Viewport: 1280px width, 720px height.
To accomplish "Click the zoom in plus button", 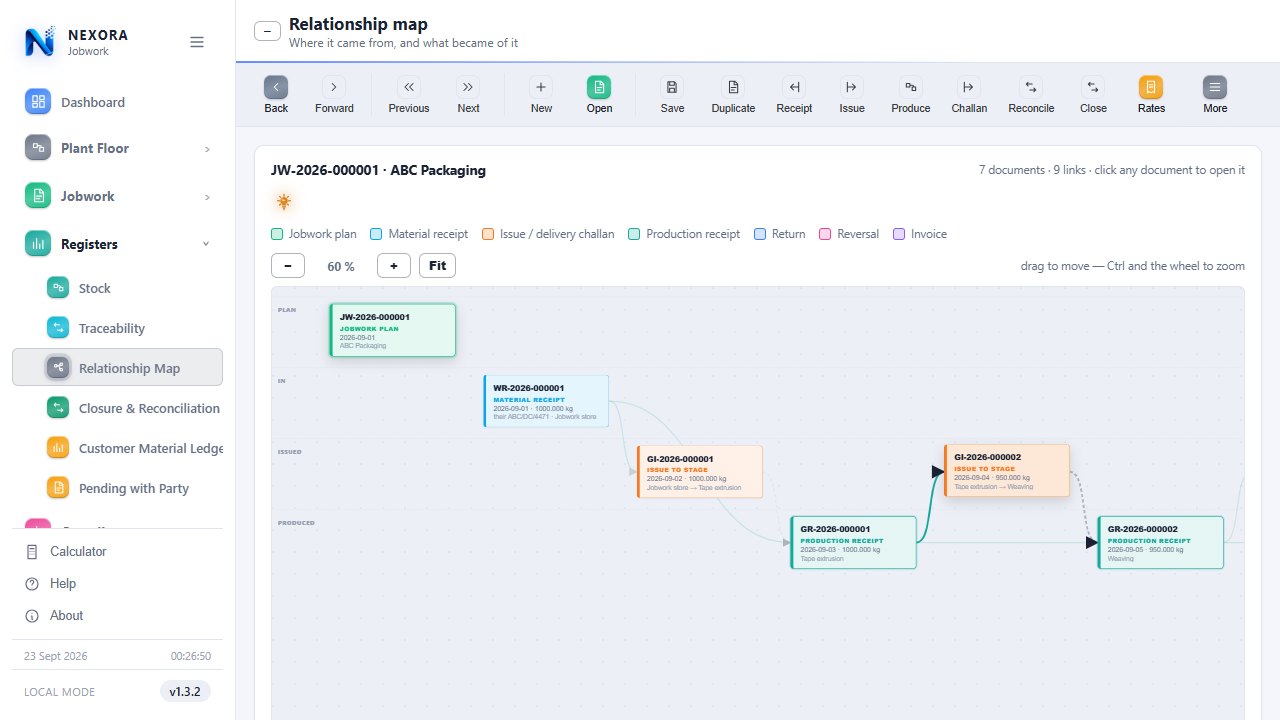I will point(394,265).
